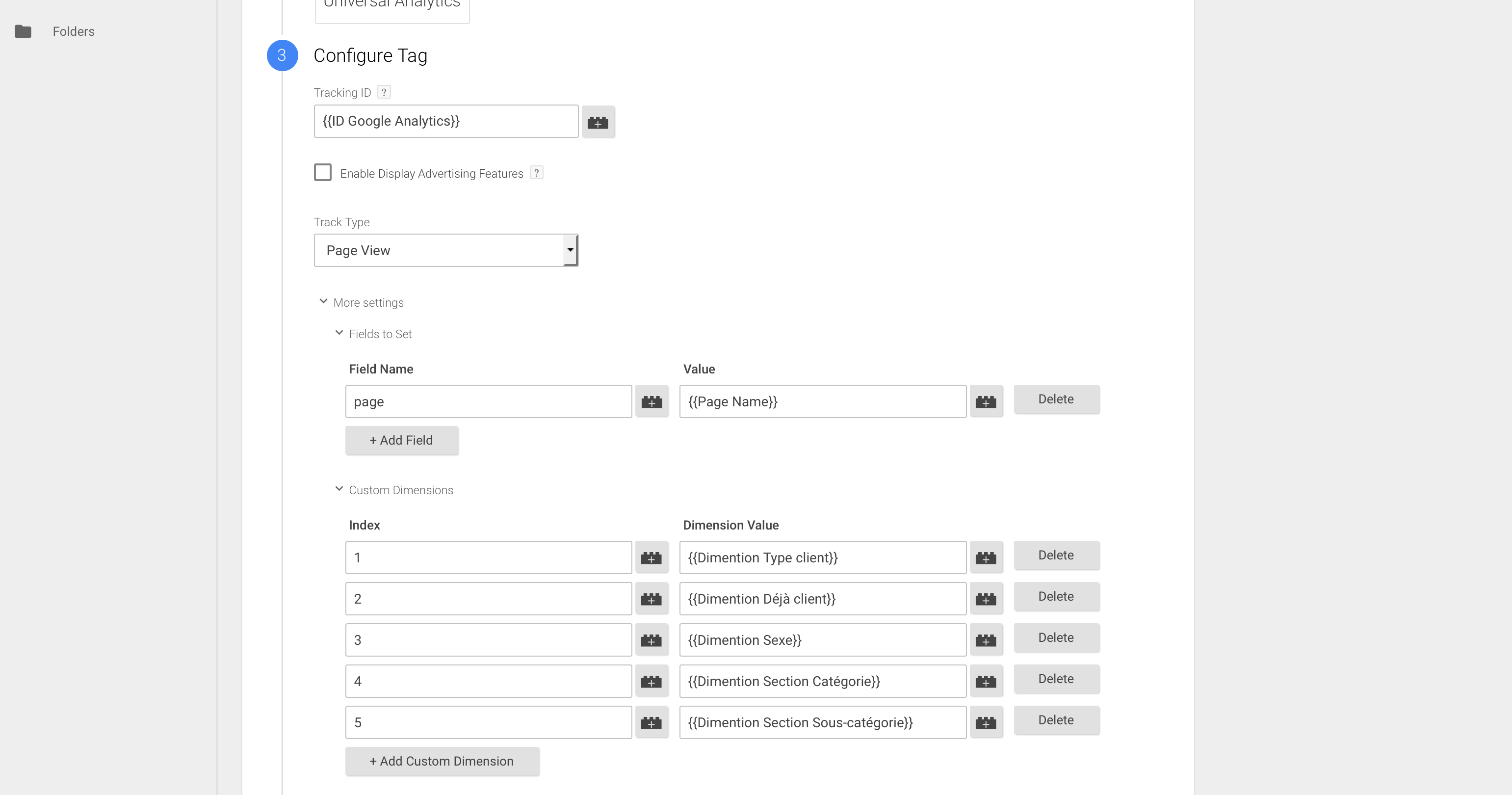Delete the page field row

[1055, 399]
